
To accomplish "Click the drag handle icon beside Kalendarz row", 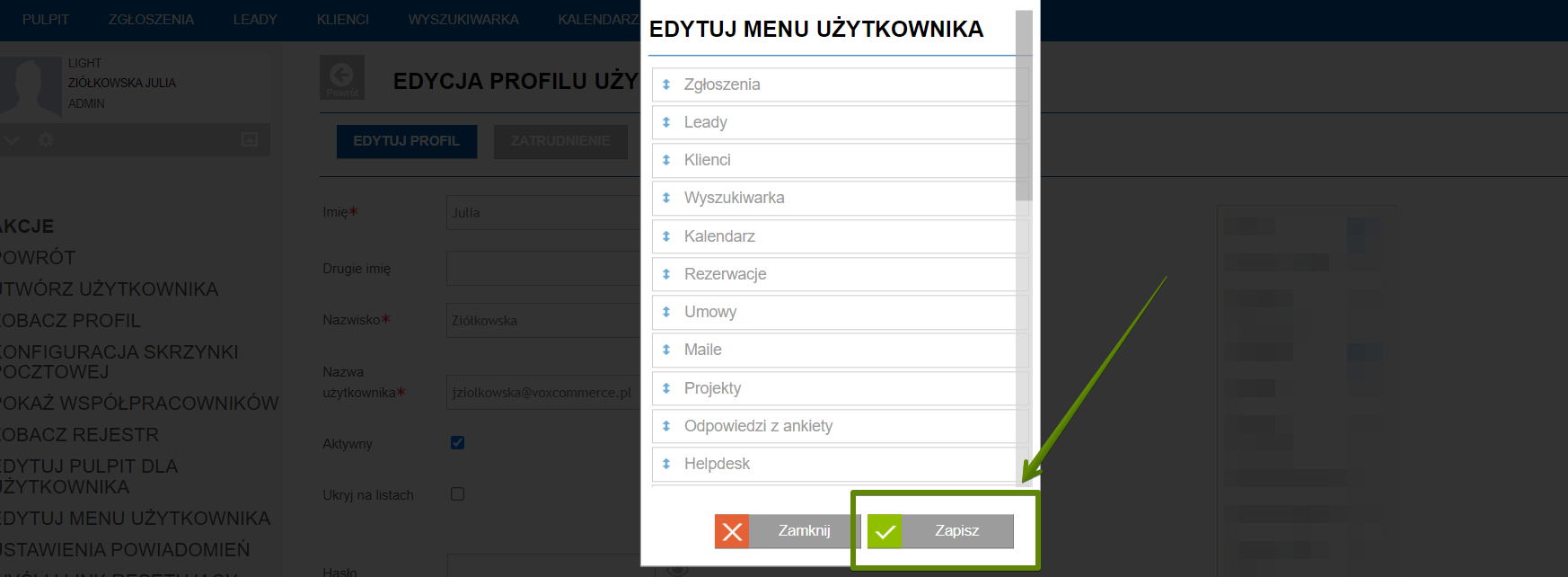I will click(x=666, y=236).
